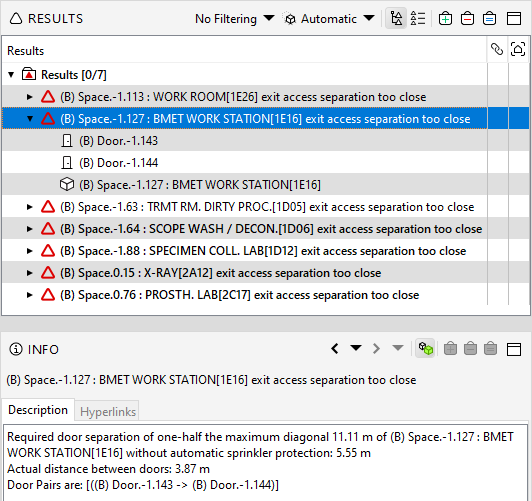Open the Automatic mode dropdown
This screenshot has width=532, height=501.
point(329,19)
